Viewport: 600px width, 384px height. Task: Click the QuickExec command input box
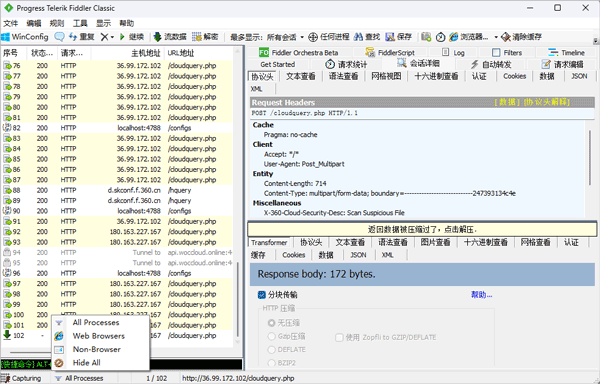click(x=121, y=364)
